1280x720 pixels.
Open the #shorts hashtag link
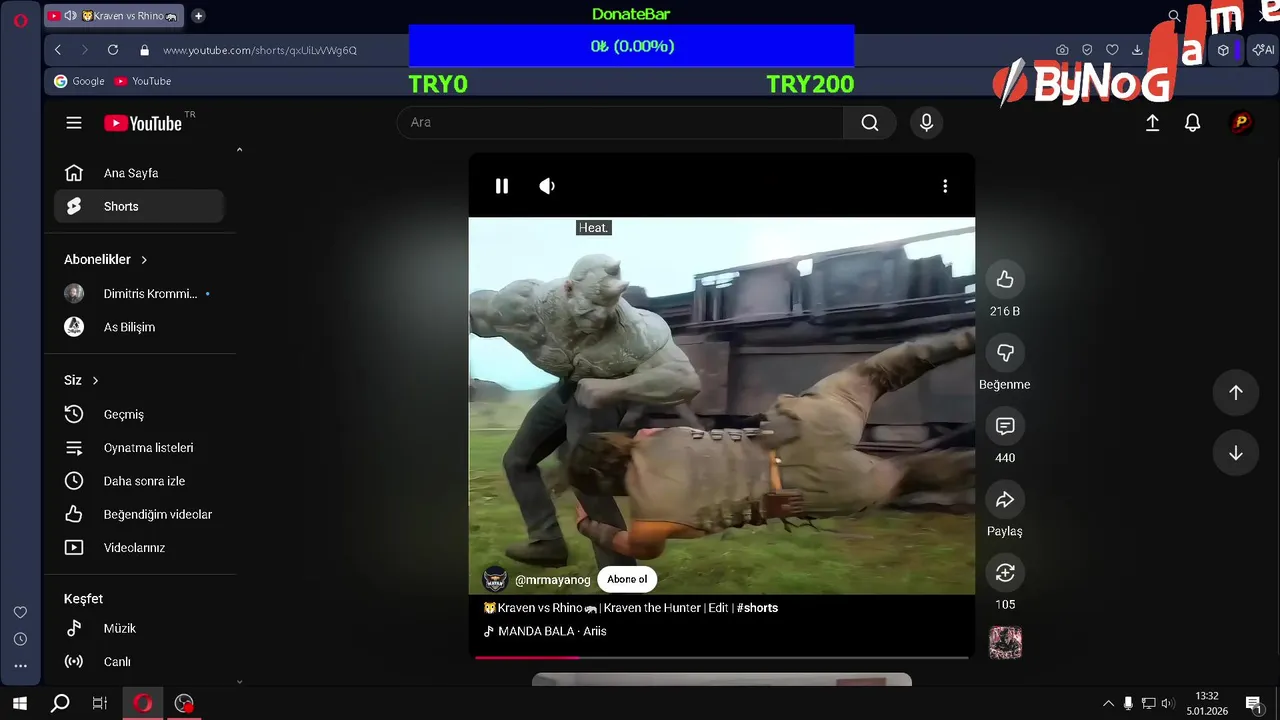click(x=757, y=608)
